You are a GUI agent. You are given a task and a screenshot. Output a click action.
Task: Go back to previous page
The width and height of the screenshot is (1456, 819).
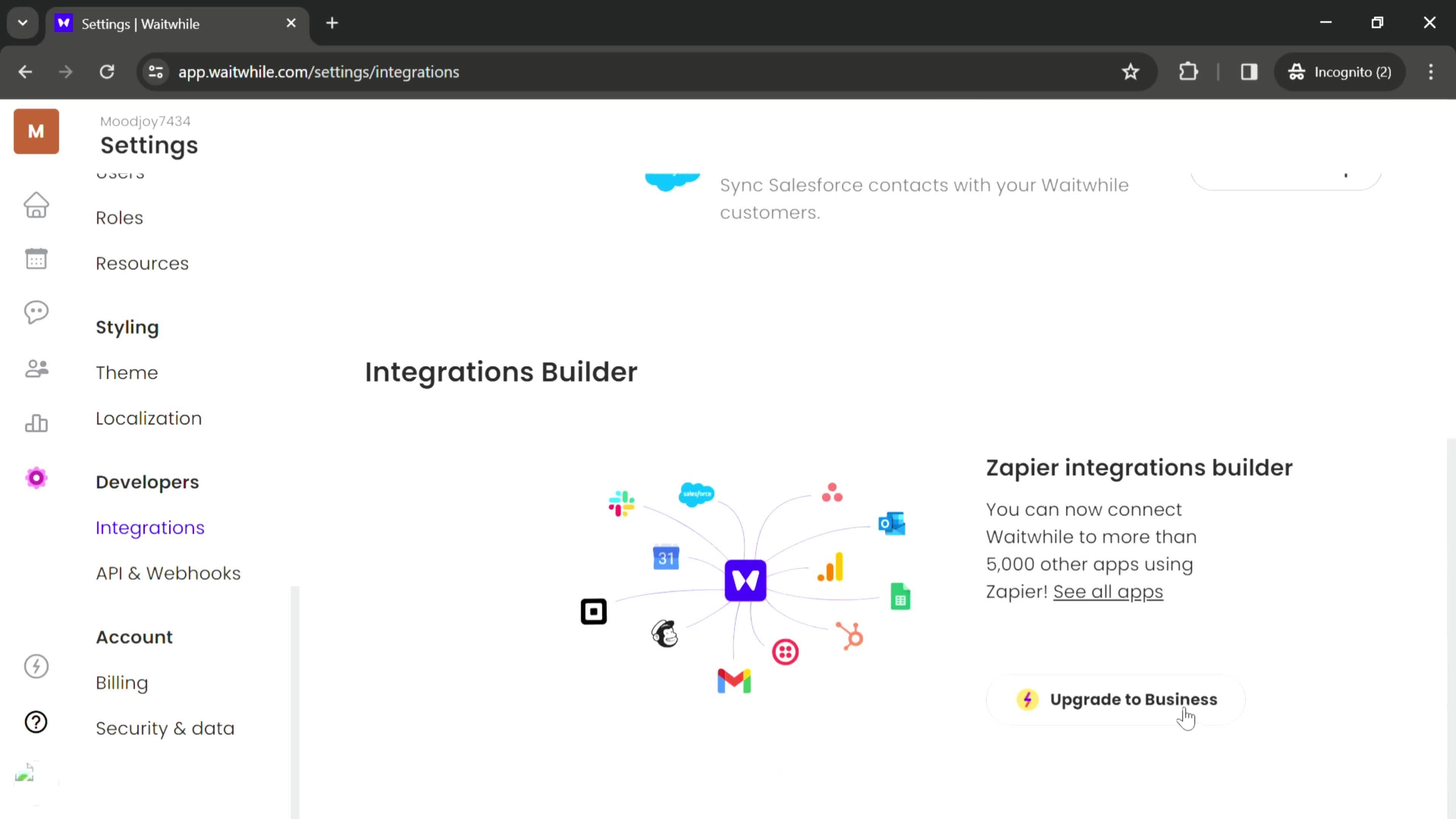pyautogui.click(x=25, y=72)
